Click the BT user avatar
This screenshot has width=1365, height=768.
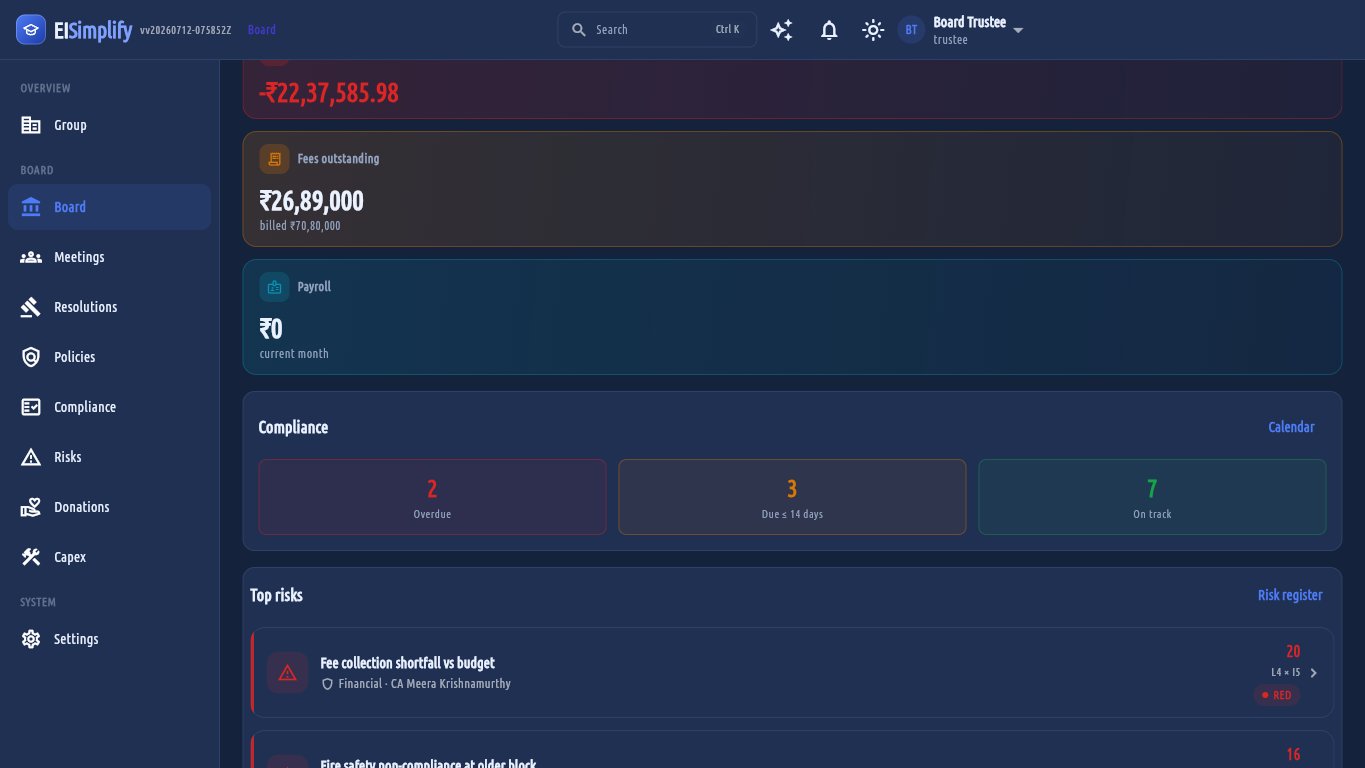click(911, 30)
